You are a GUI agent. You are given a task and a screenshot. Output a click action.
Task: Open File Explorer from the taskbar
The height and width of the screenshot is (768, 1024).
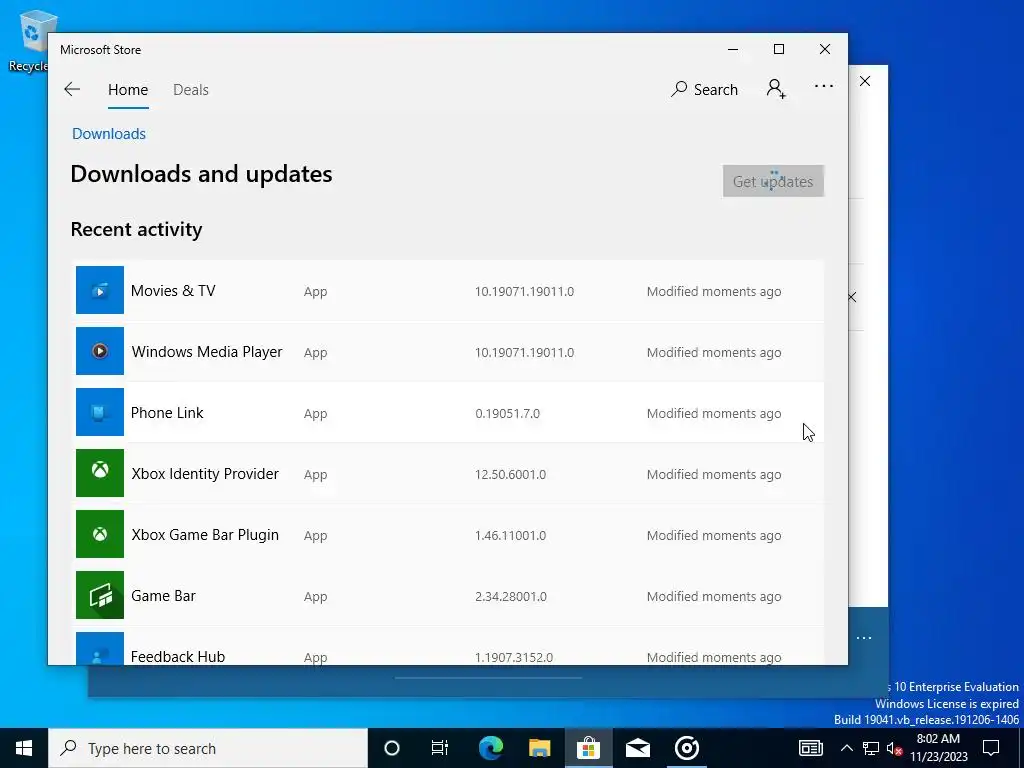pyautogui.click(x=539, y=748)
